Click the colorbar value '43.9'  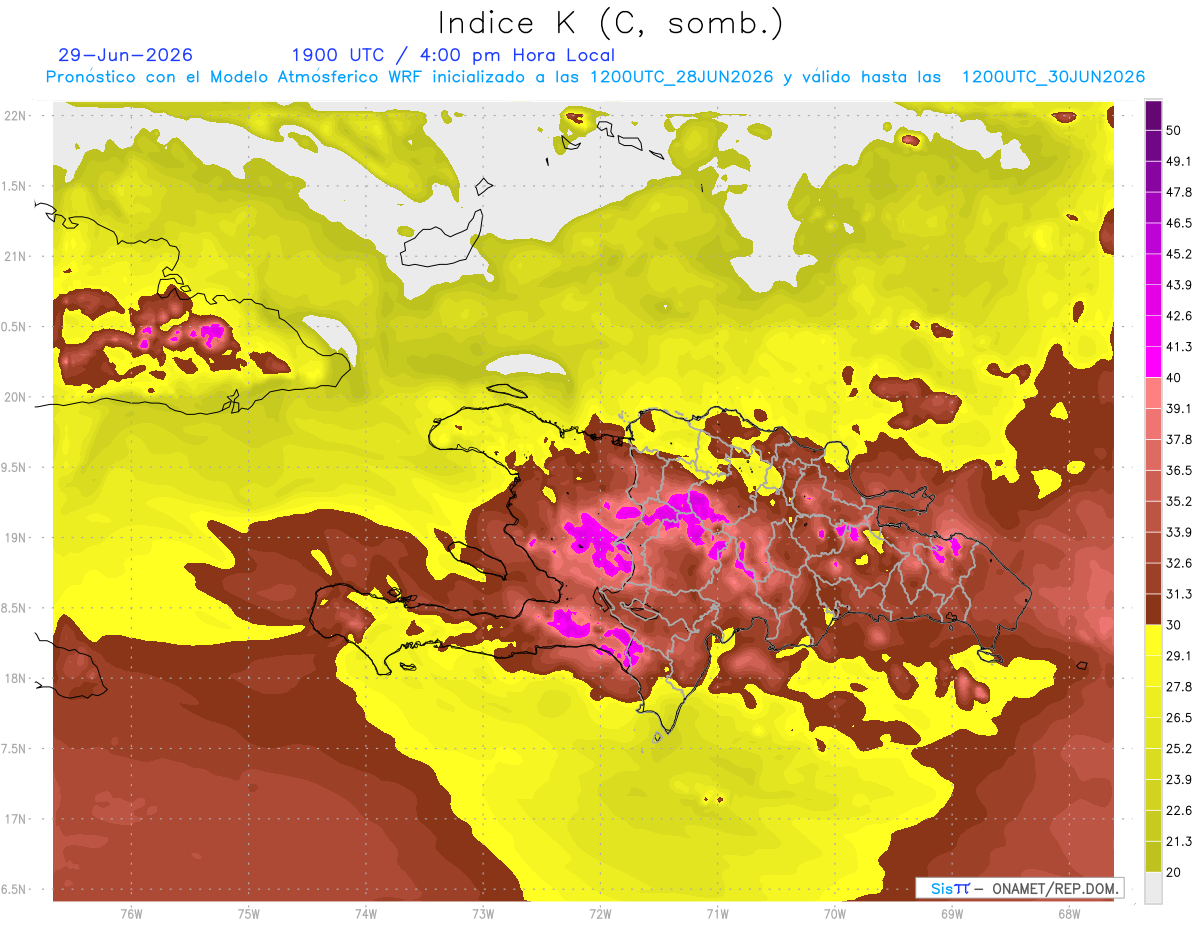[x=1179, y=285]
